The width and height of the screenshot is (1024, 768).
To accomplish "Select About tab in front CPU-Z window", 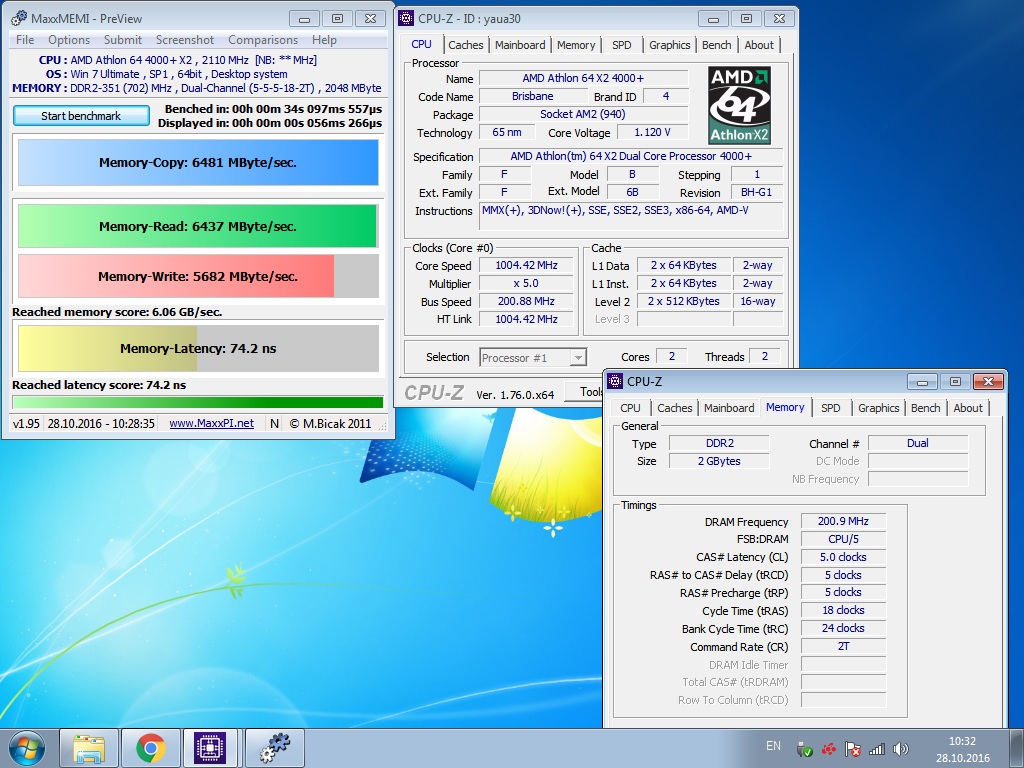I will tap(968, 408).
